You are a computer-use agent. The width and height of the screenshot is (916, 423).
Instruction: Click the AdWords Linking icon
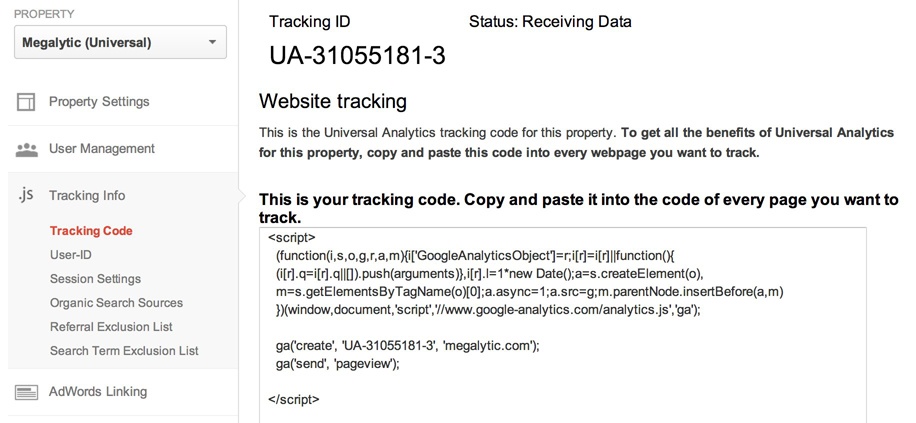[26, 392]
